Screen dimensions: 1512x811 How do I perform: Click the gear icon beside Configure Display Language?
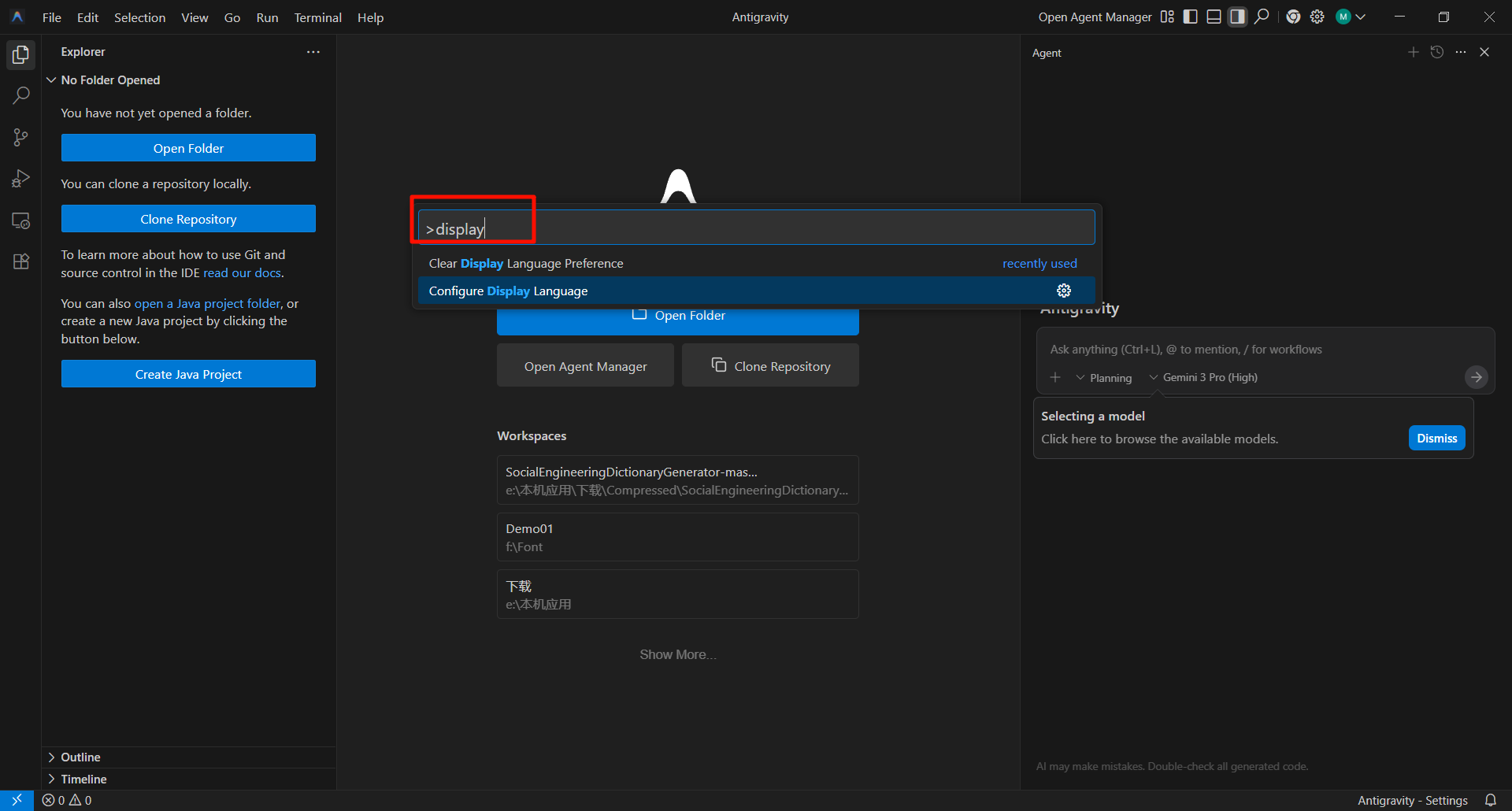click(x=1063, y=291)
